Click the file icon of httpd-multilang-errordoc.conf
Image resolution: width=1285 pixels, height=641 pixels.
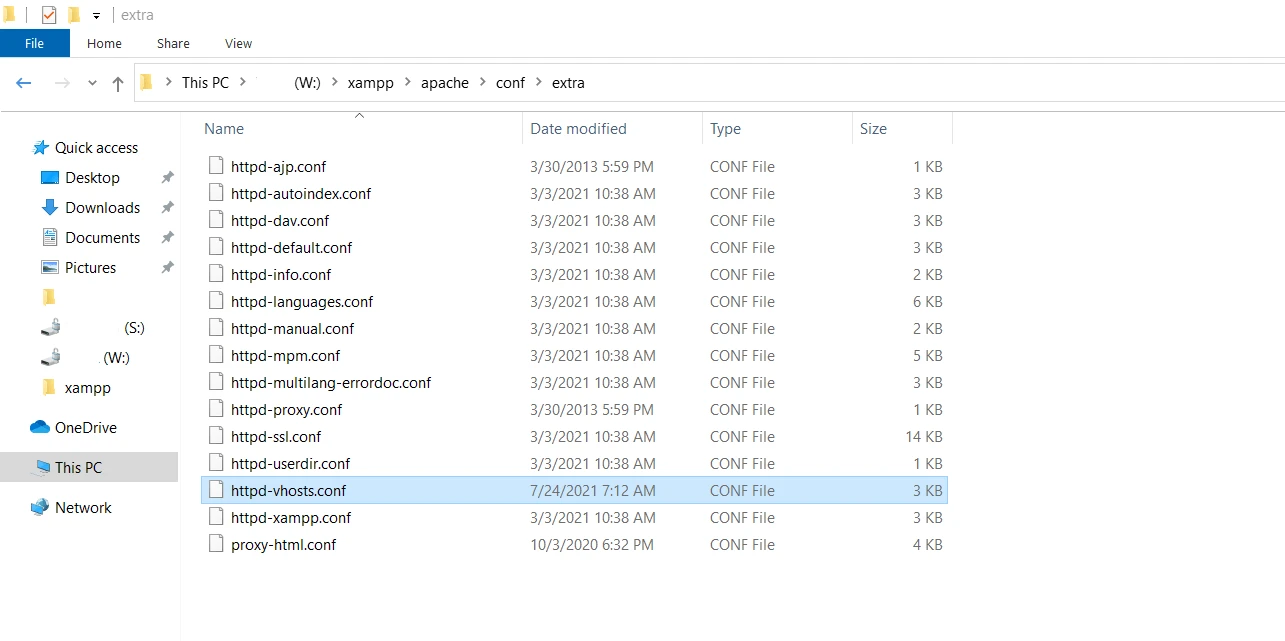pyautogui.click(x=215, y=382)
